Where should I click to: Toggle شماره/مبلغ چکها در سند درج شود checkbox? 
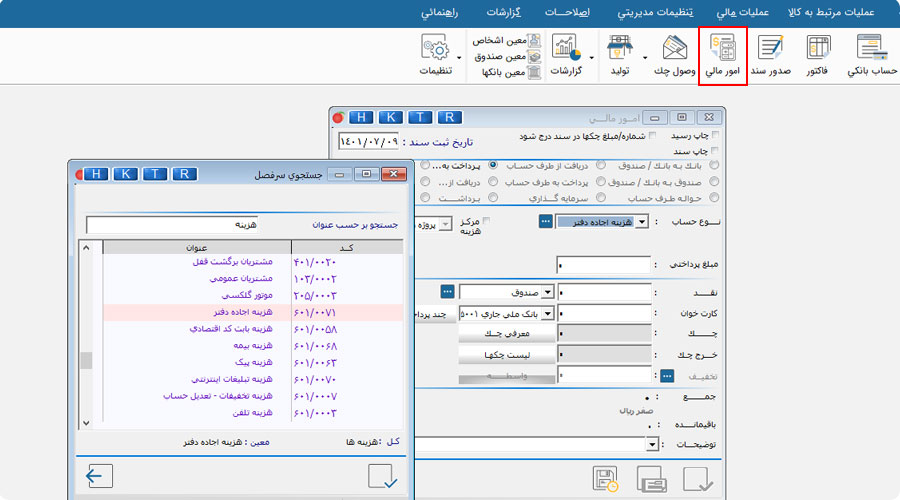(652, 135)
